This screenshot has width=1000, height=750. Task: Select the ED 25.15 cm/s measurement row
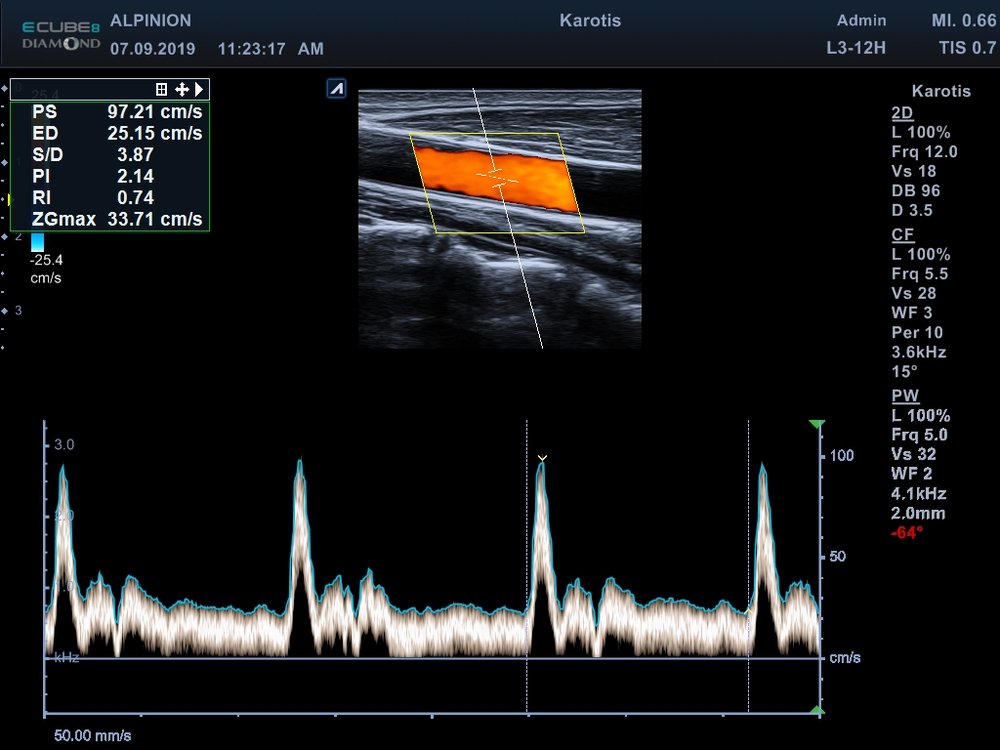point(117,133)
